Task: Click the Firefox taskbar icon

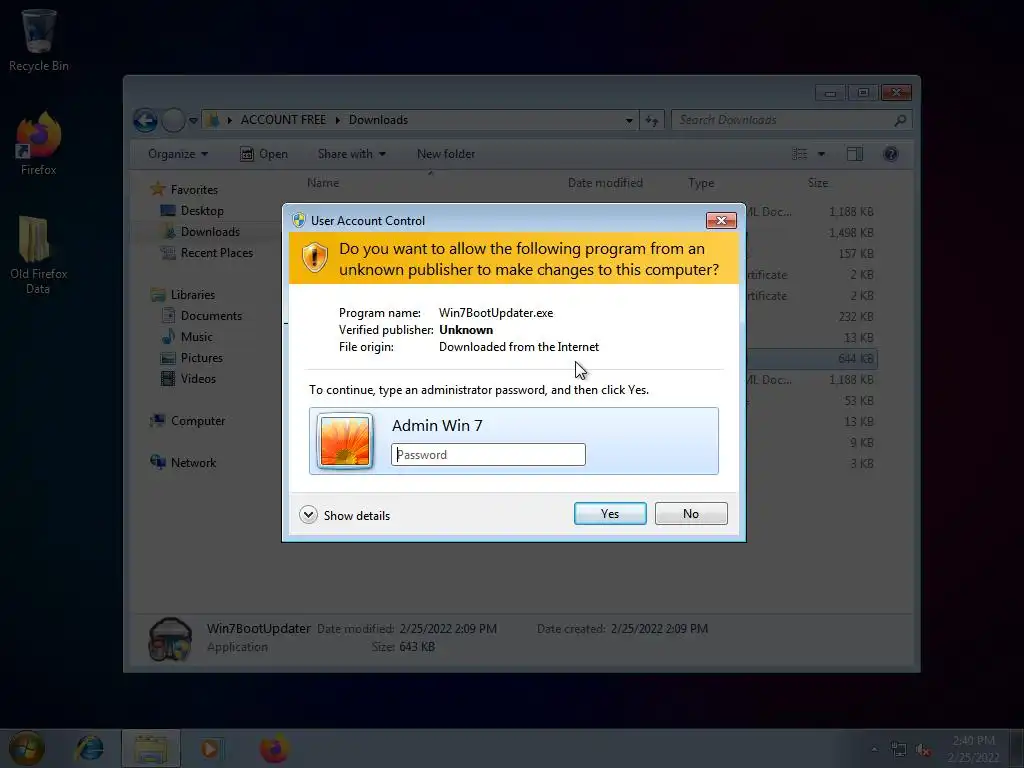Action: pos(274,748)
